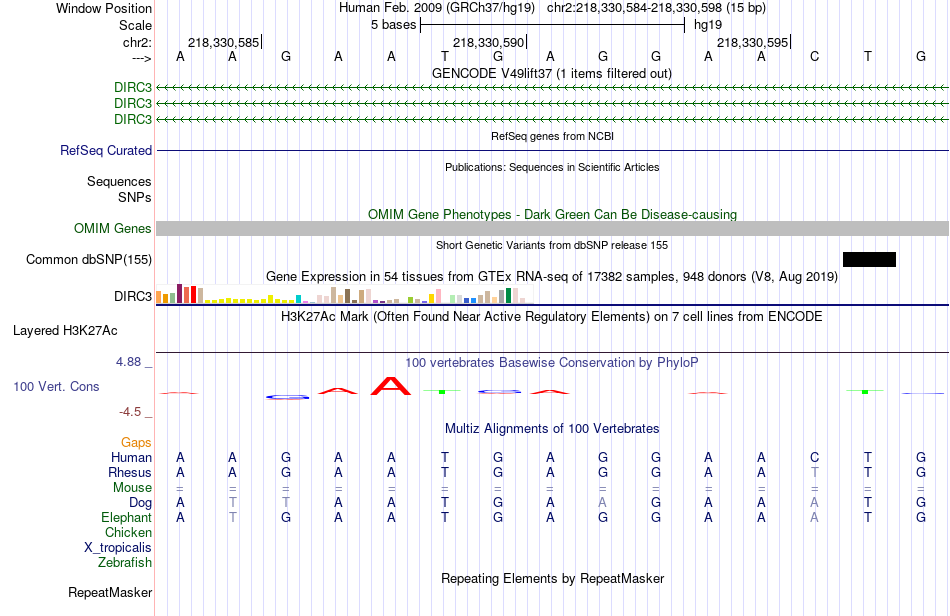Click the Window Position track label
The image size is (950, 616).
tap(104, 8)
